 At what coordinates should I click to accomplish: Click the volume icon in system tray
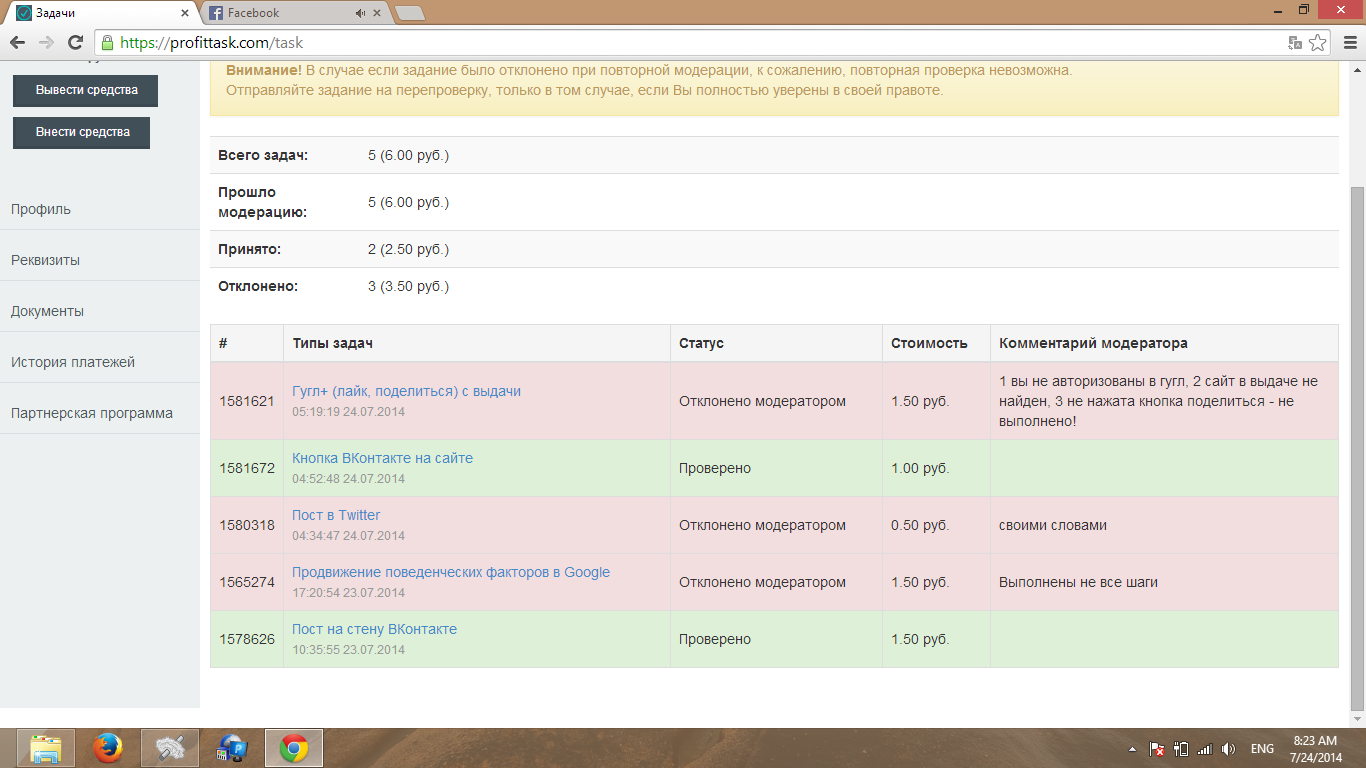1228,749
